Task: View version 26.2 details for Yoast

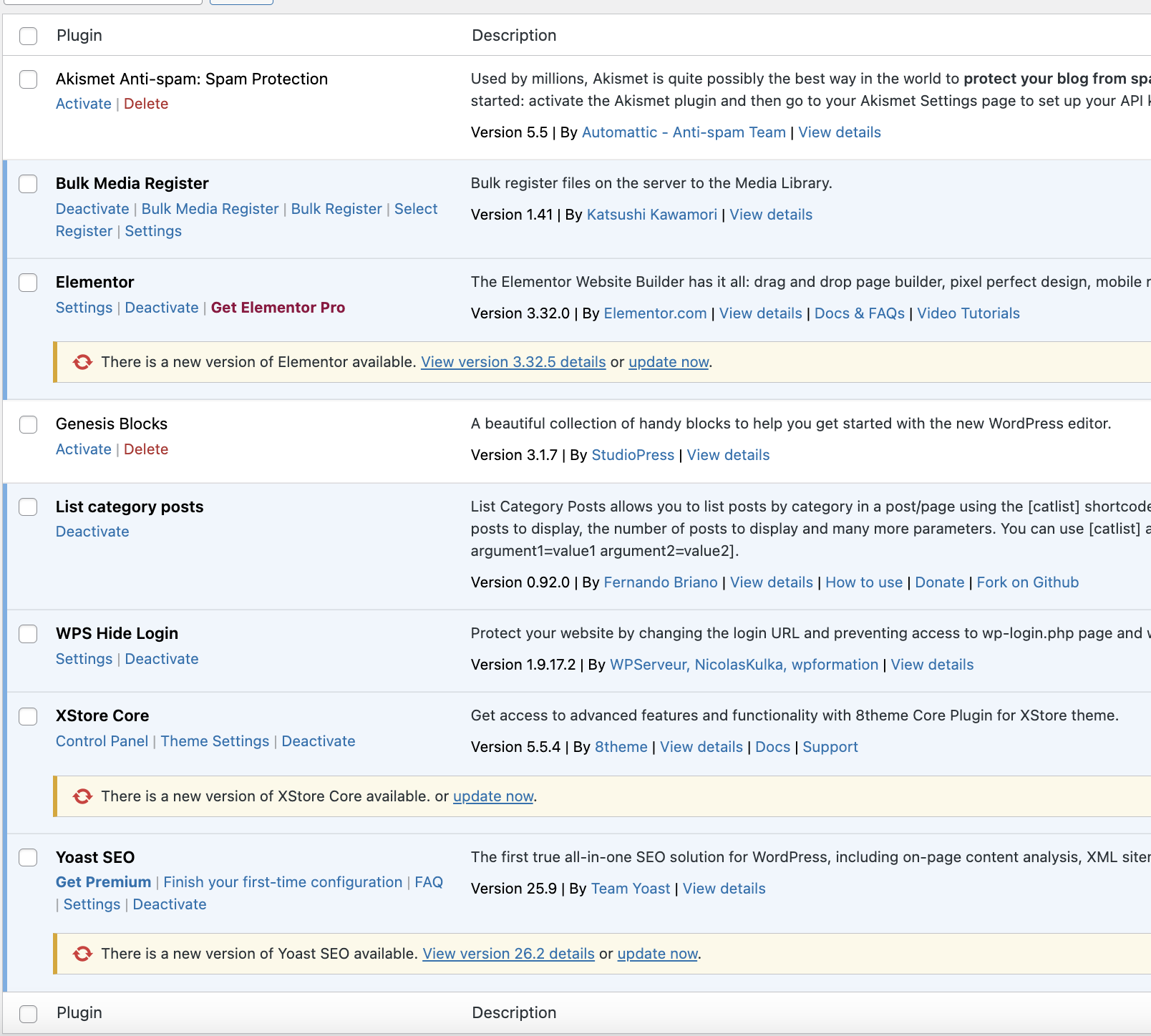Action: (508, 954)
